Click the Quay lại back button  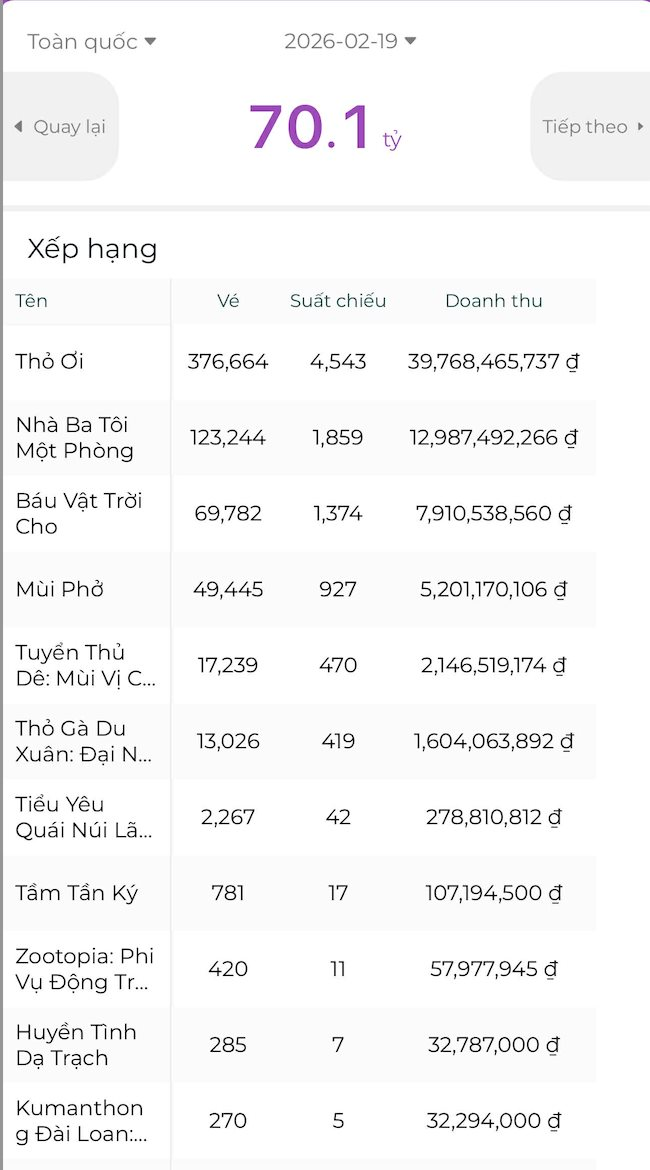(60, 127)
